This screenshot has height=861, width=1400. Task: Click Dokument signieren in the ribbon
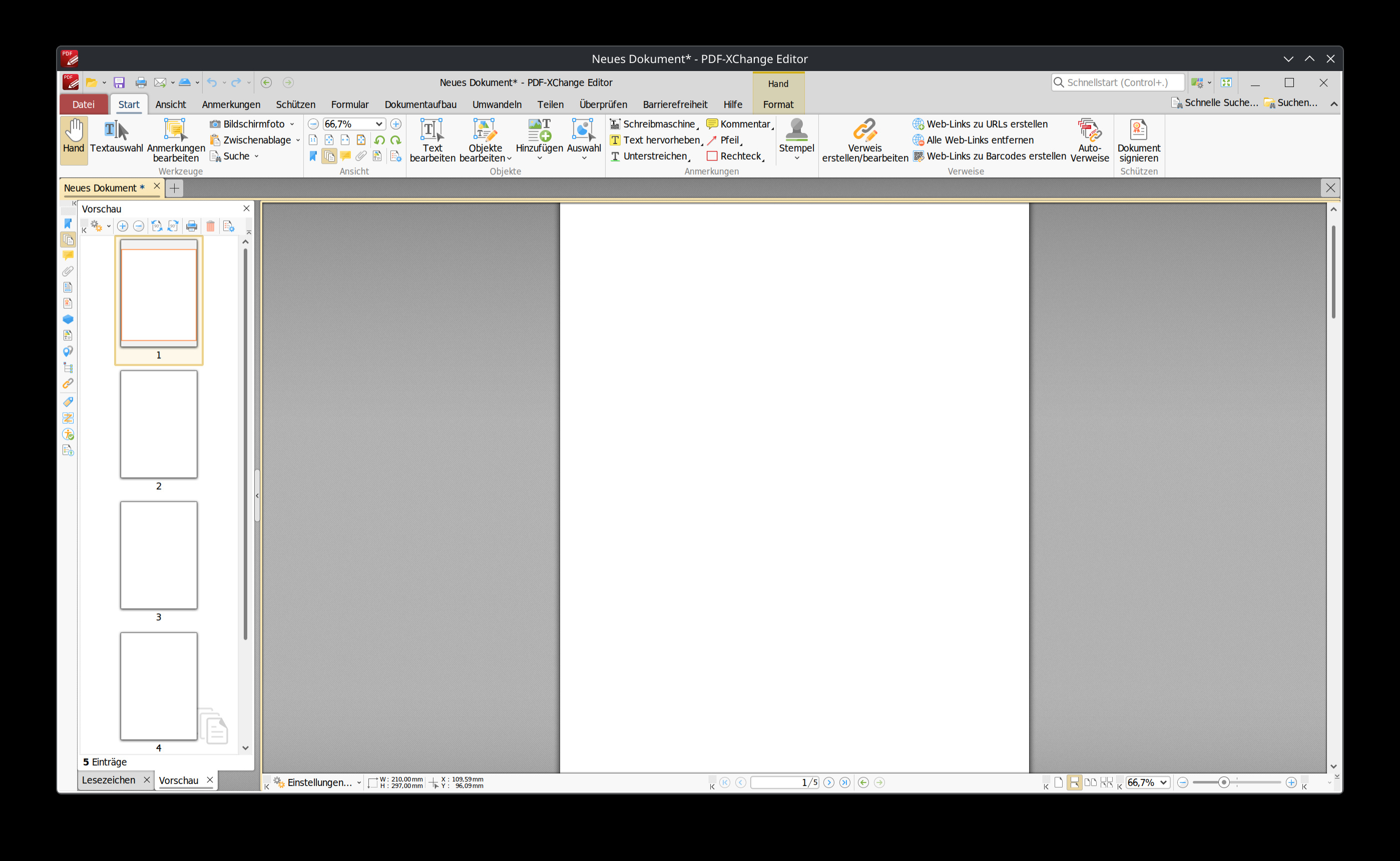[x=1139, y=140]
